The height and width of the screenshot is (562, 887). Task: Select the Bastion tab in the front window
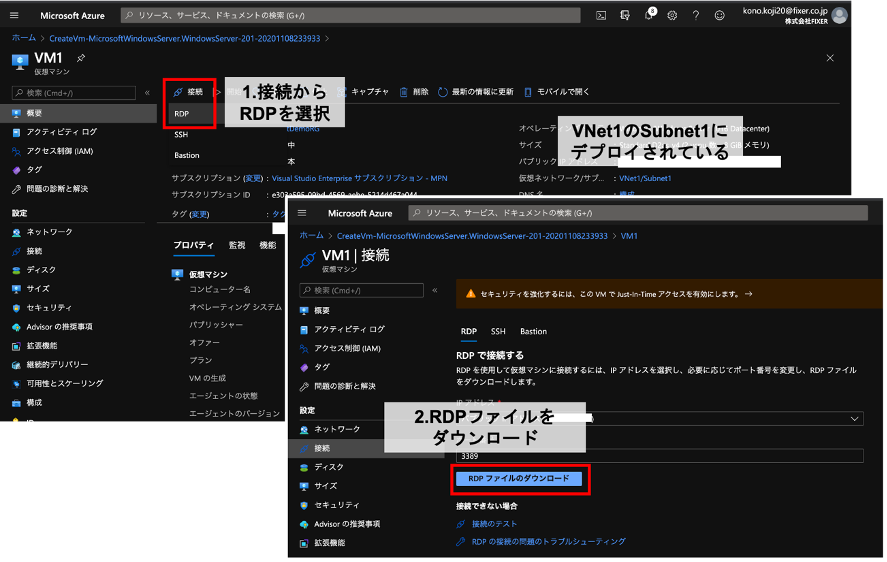533,332
